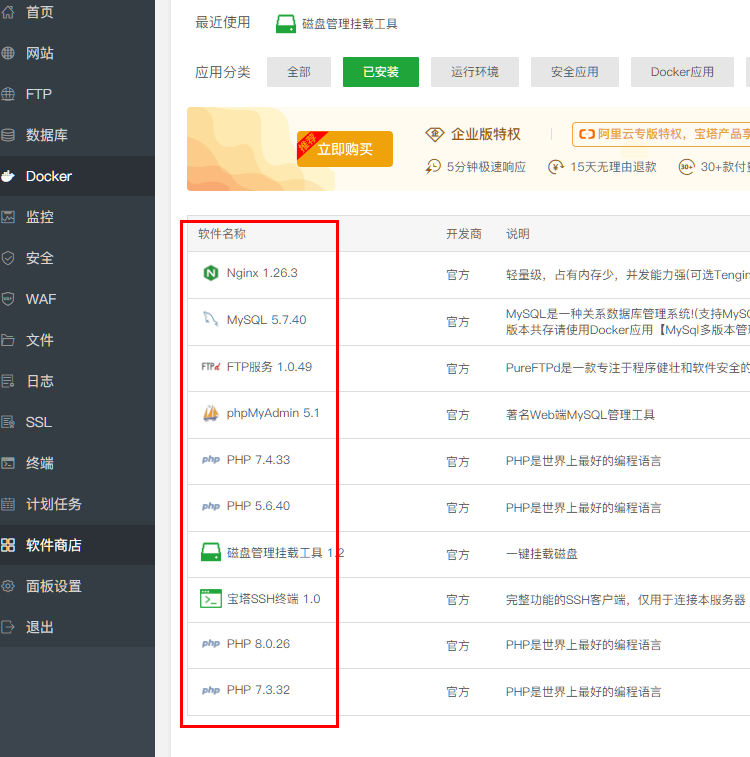Click the green disk icon under 最近使用

[286, 23]
